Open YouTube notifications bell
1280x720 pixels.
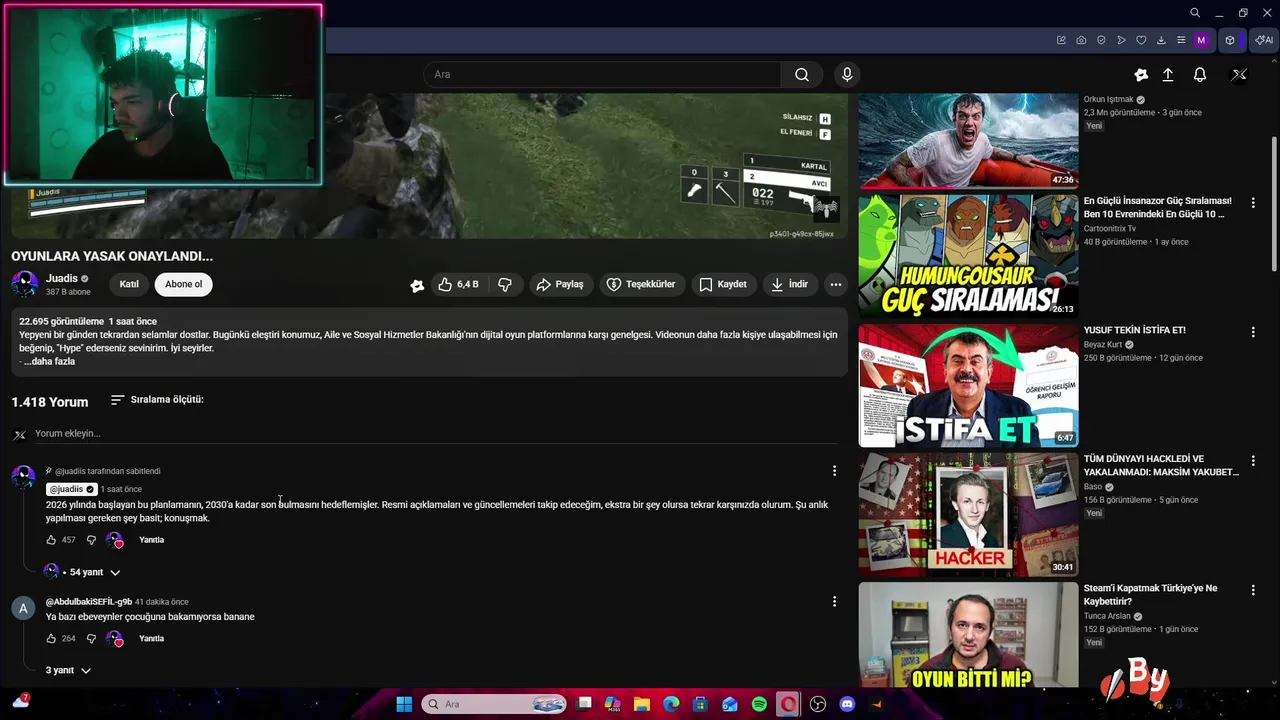[1200, 75]
